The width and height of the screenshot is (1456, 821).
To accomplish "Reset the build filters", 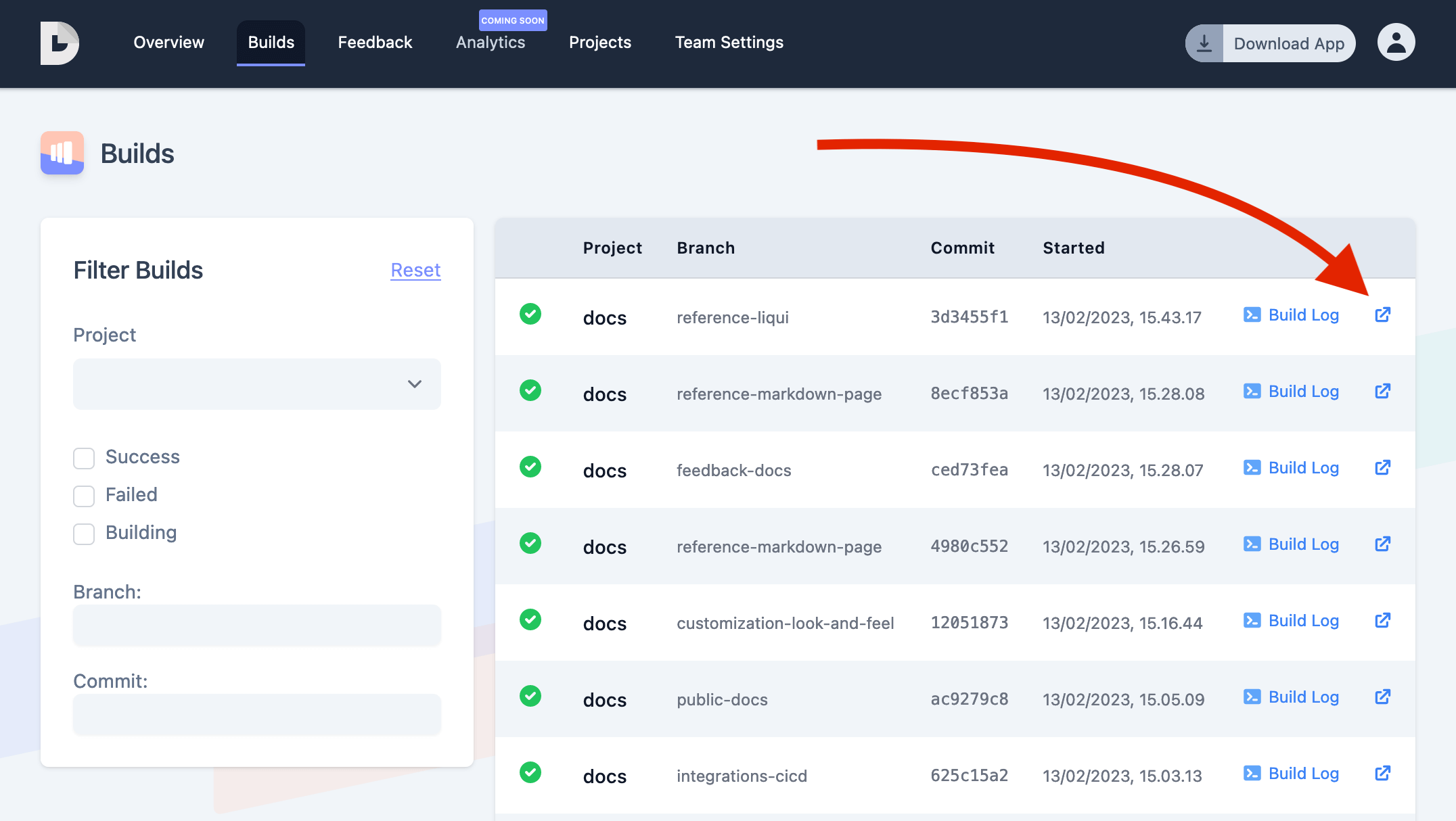I will click(x=415, y=270).
